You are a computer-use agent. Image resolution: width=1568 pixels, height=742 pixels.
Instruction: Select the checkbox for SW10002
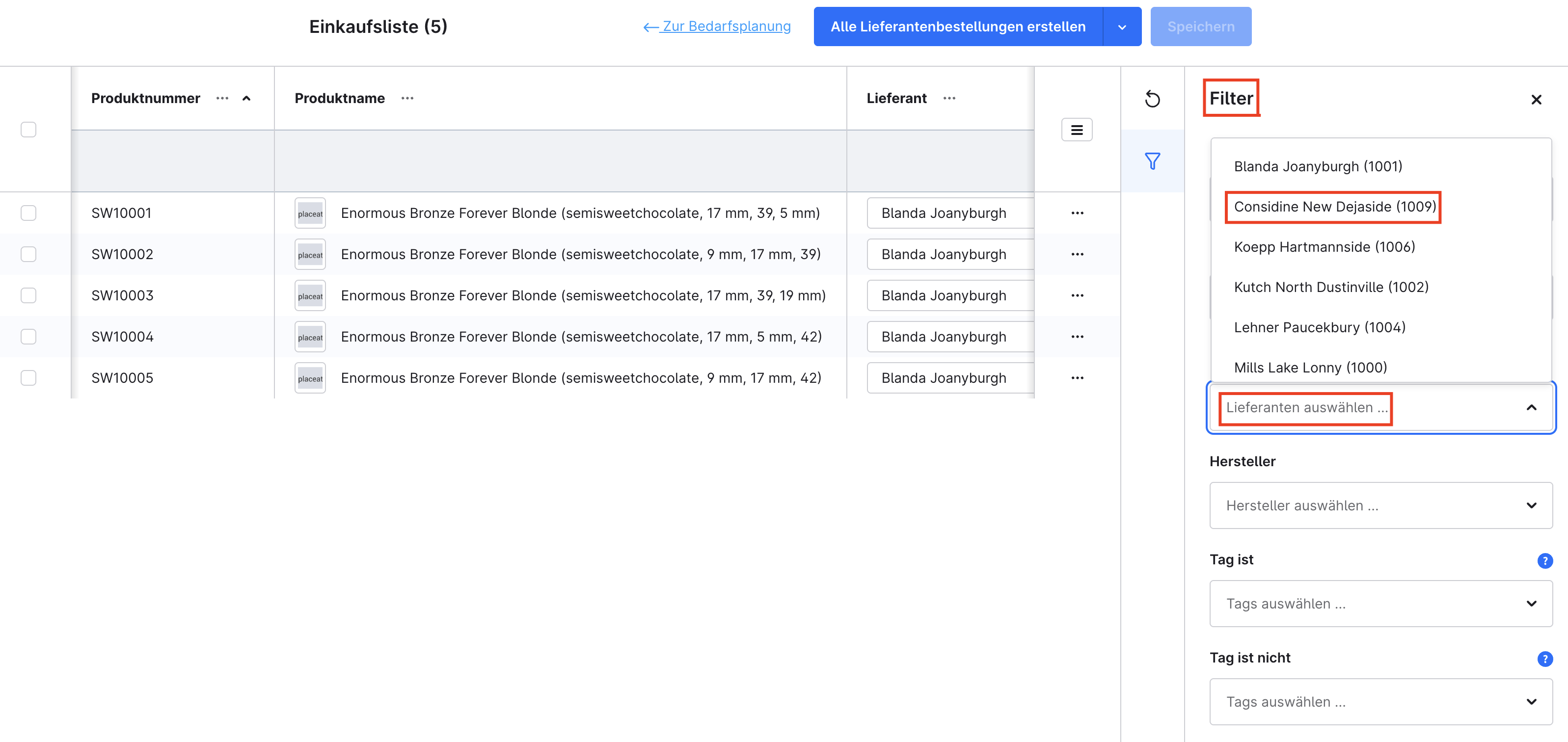click(x=28, y=254)
